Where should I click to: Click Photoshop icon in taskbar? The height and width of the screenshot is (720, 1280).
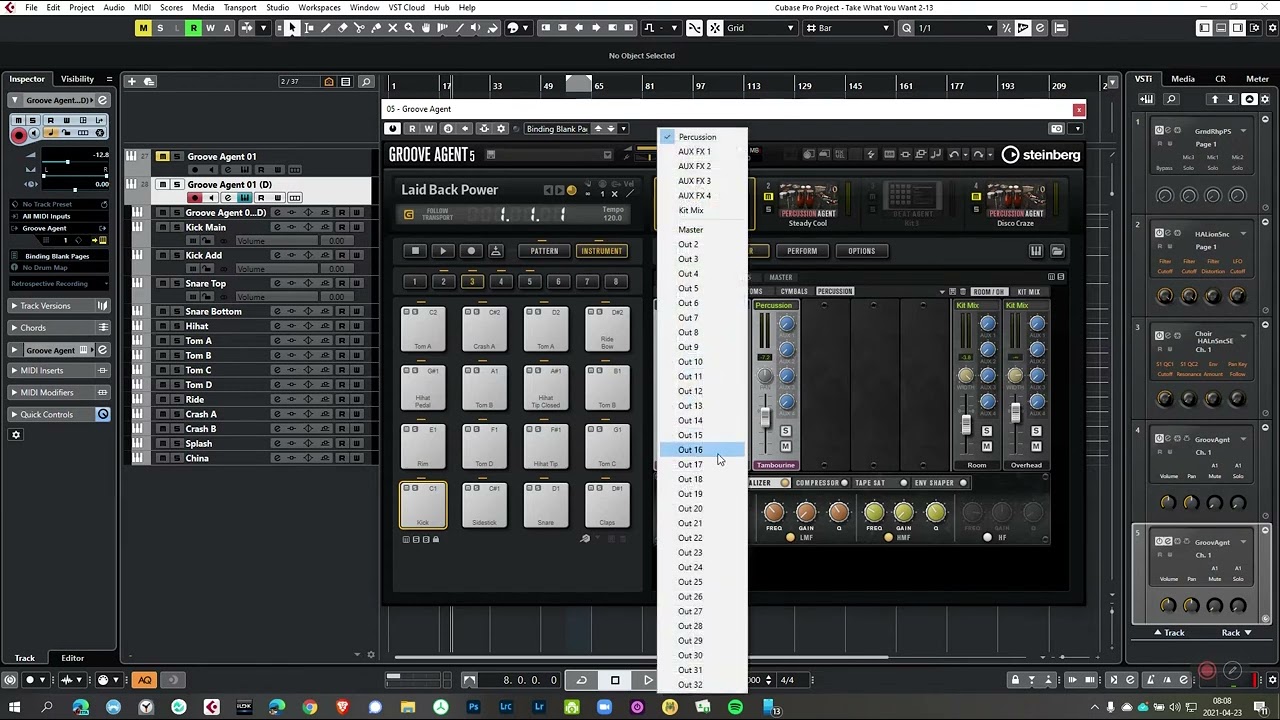(x=473, y=708)
